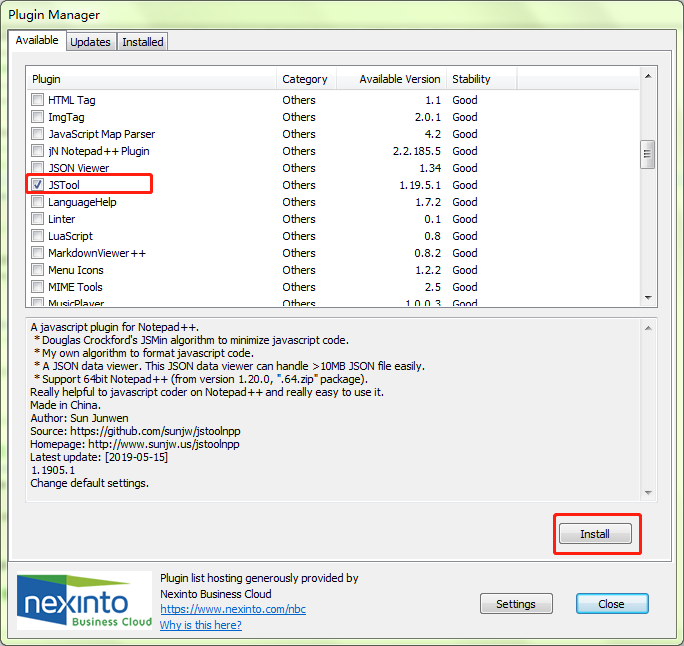Check the Menu Icons plugin checkbox
The image size is (684, 646).
(x=38, y=270)
